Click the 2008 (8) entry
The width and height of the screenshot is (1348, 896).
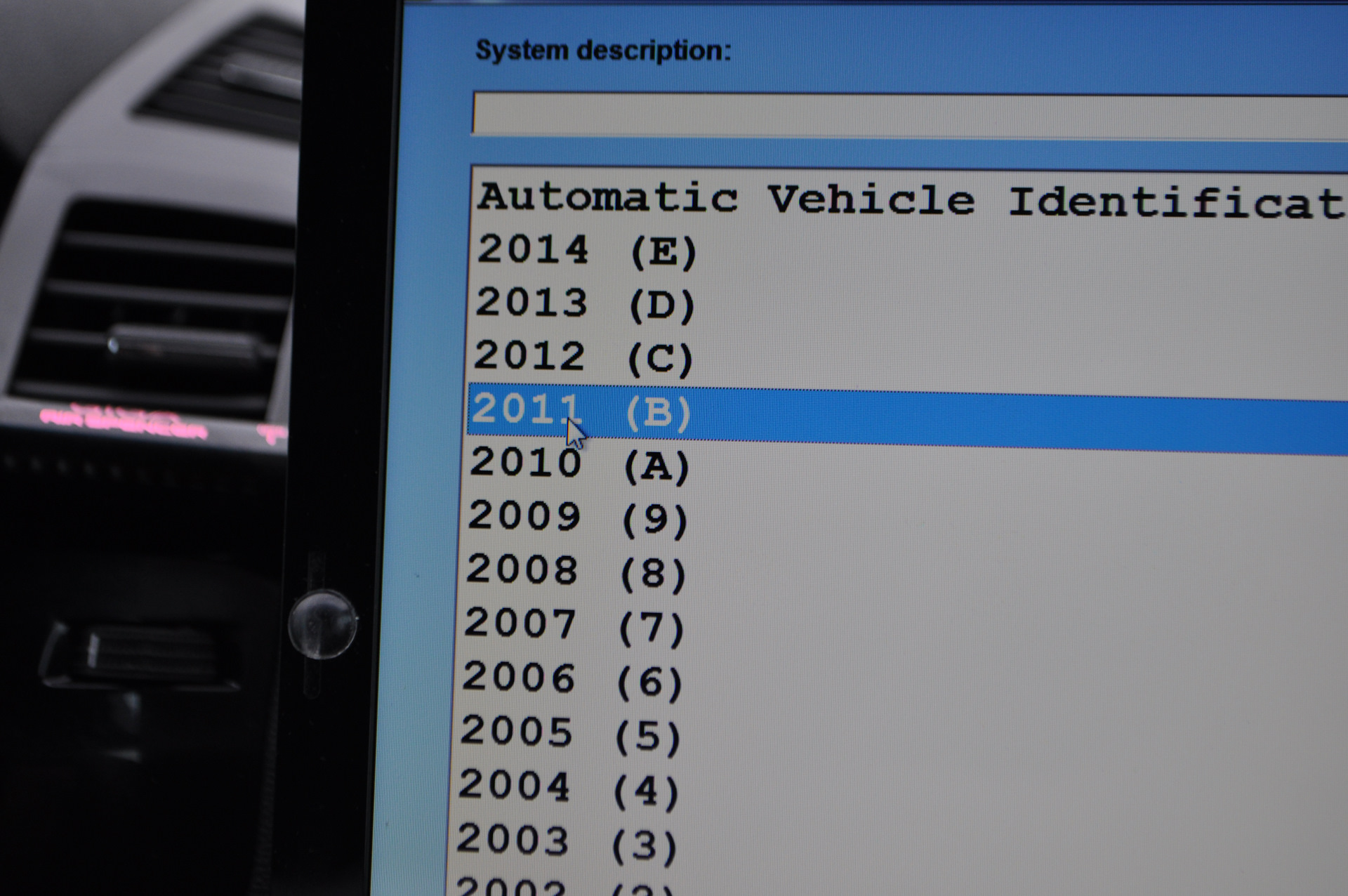576,572
